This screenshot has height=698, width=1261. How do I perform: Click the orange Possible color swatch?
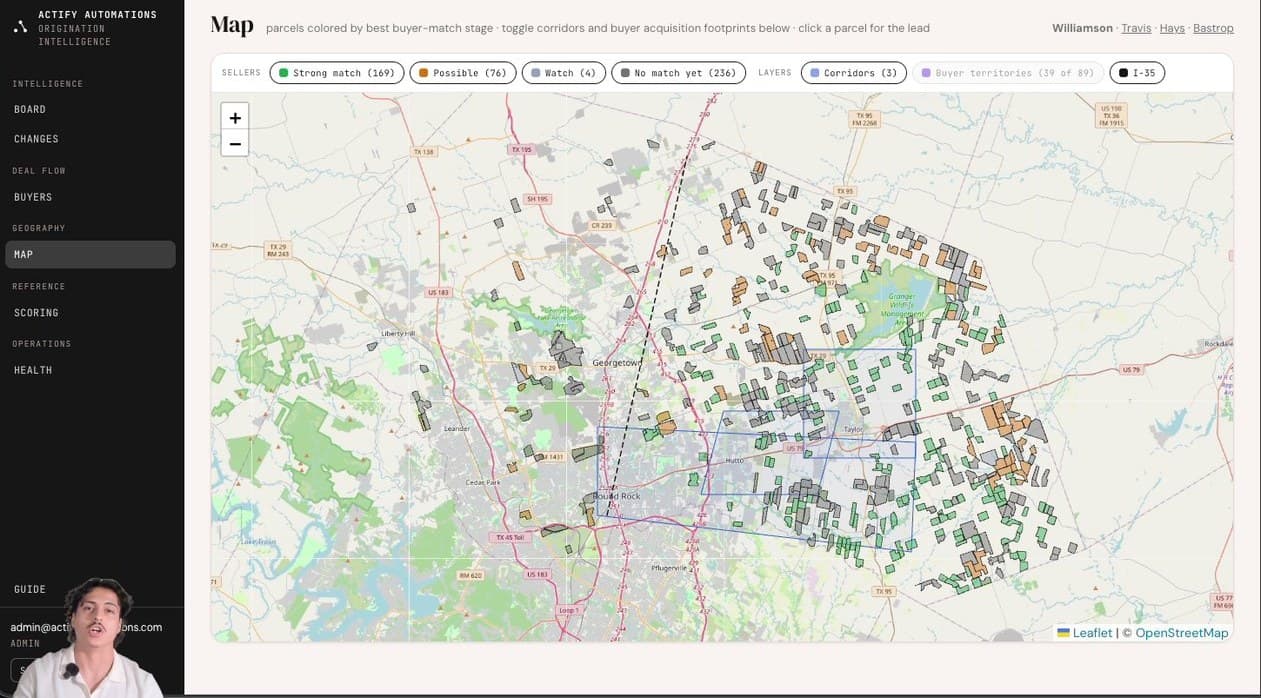click(x=424, y=73)
